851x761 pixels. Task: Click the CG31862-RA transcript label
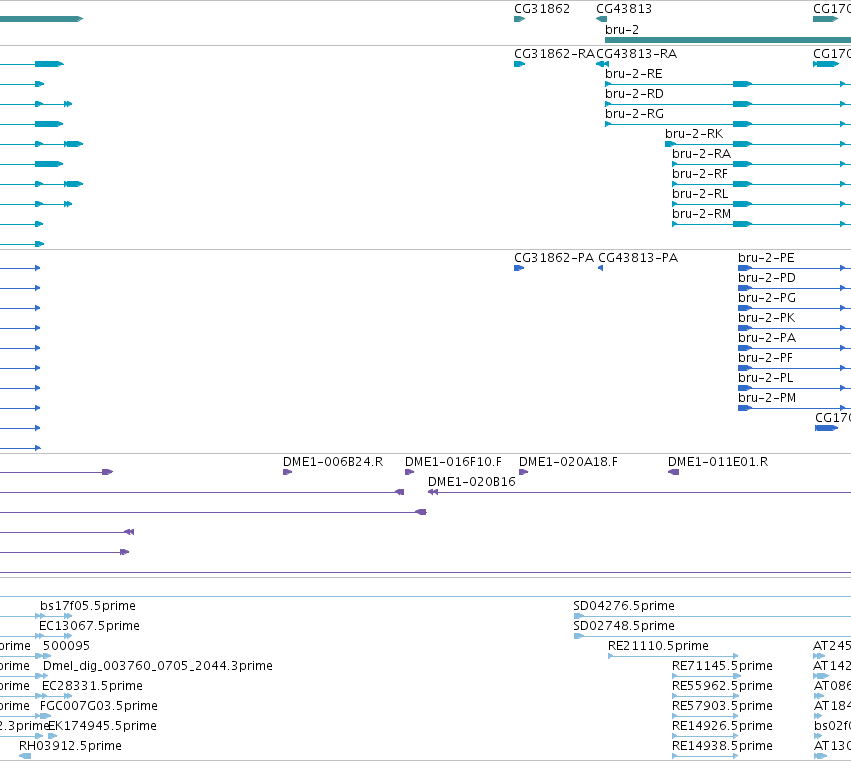[554, 54]
